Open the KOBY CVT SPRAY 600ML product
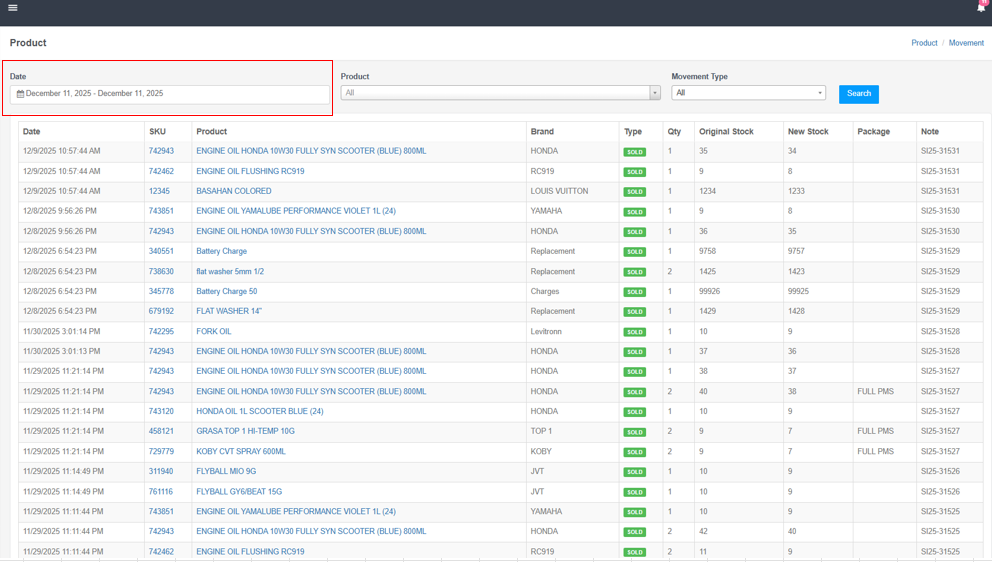992x562 pixels. point(240,451)
